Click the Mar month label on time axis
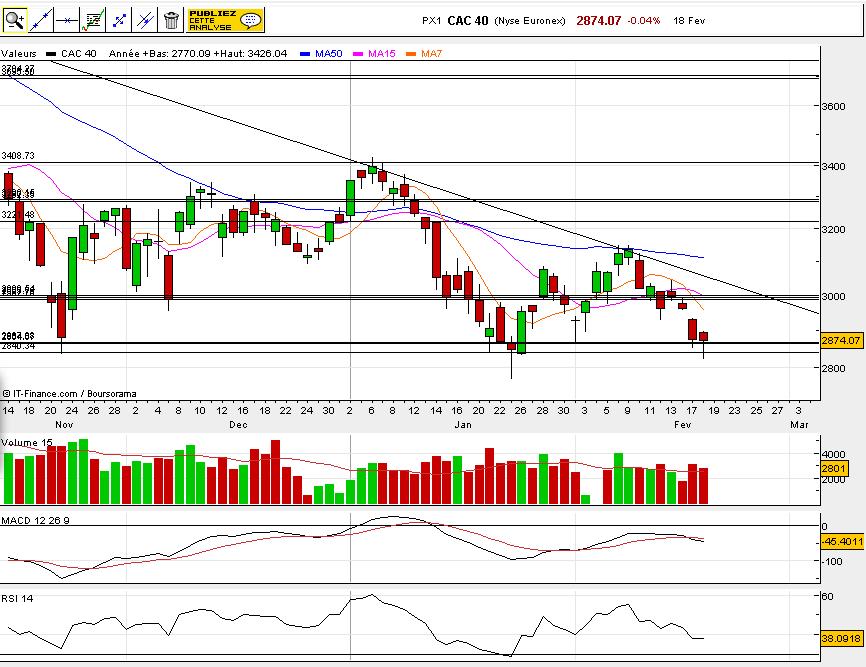The width and height of the screenshot is (866, 667). (x=799, y=425)
